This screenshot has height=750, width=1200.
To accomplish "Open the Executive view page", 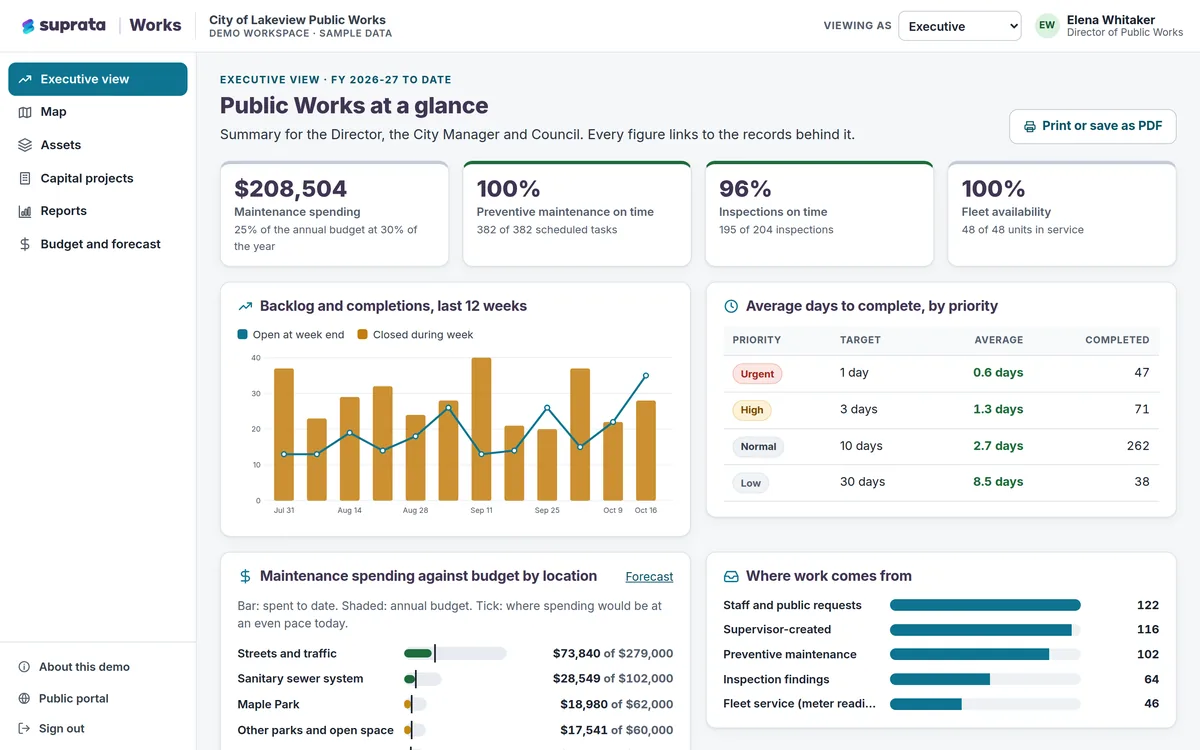I will coord(98,79).
